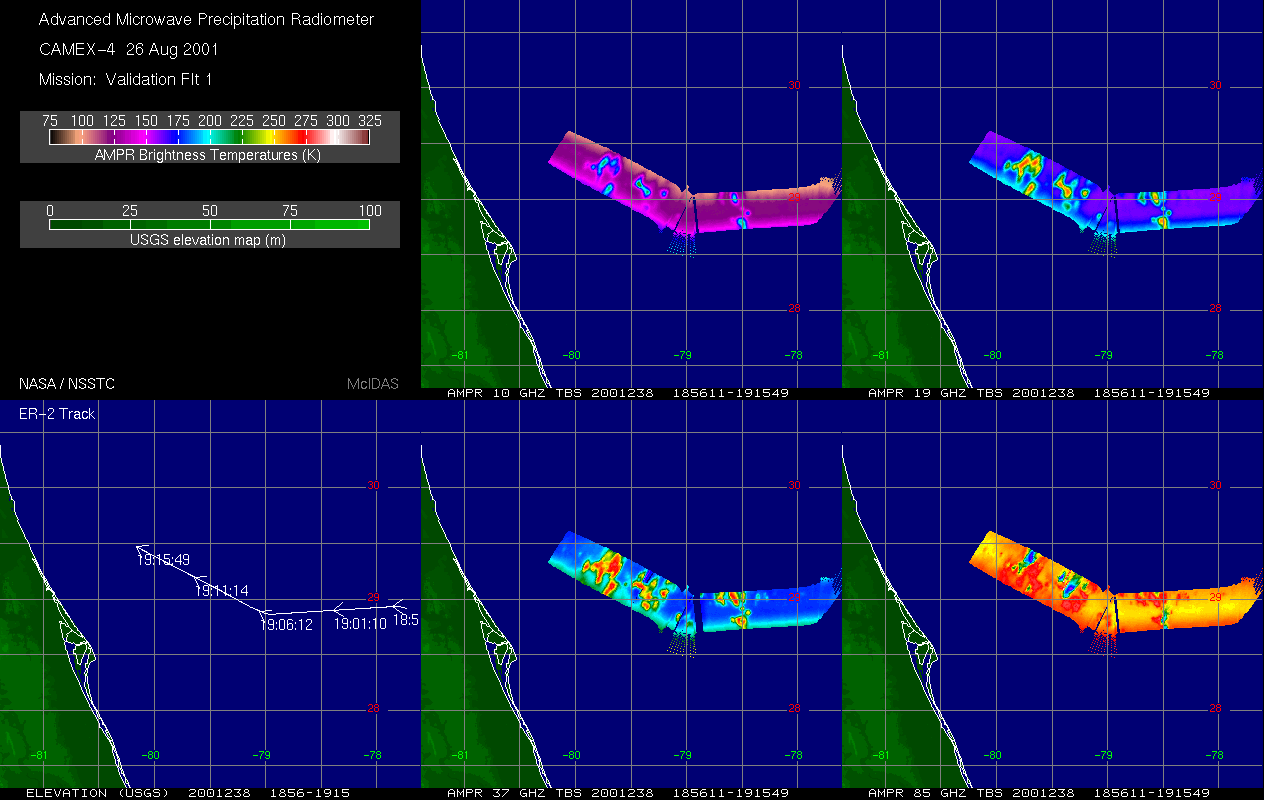Click the AMPR Brightness Temperatures color bar
Viewport: 1264px width, 800px height.
pyautogui.click(x=210, y=138)
